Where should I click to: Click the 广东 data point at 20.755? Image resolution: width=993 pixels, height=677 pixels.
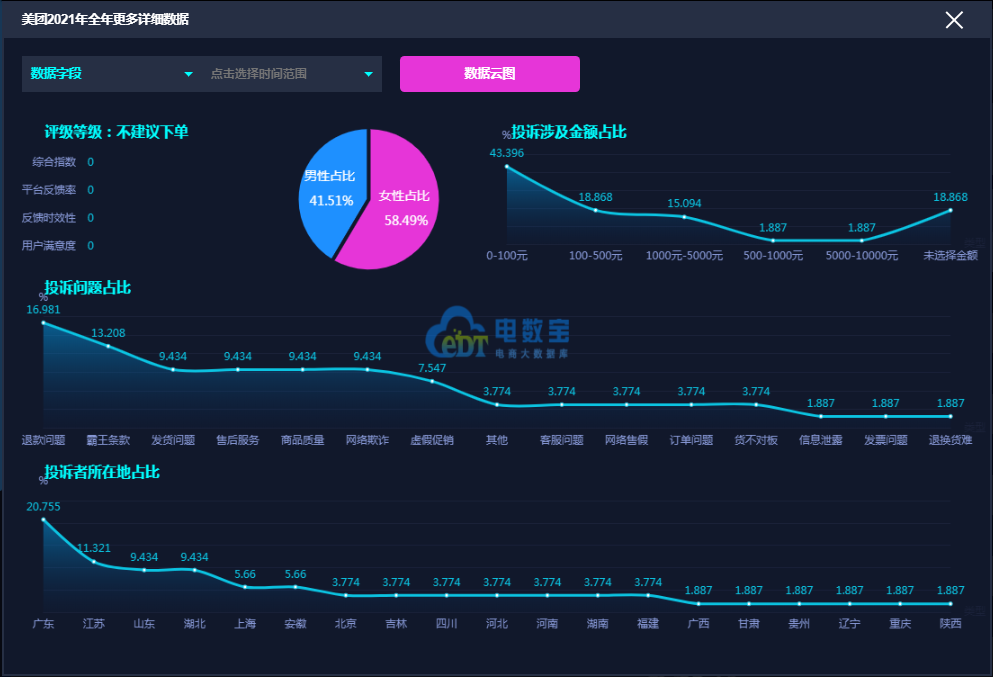(43, 520)
